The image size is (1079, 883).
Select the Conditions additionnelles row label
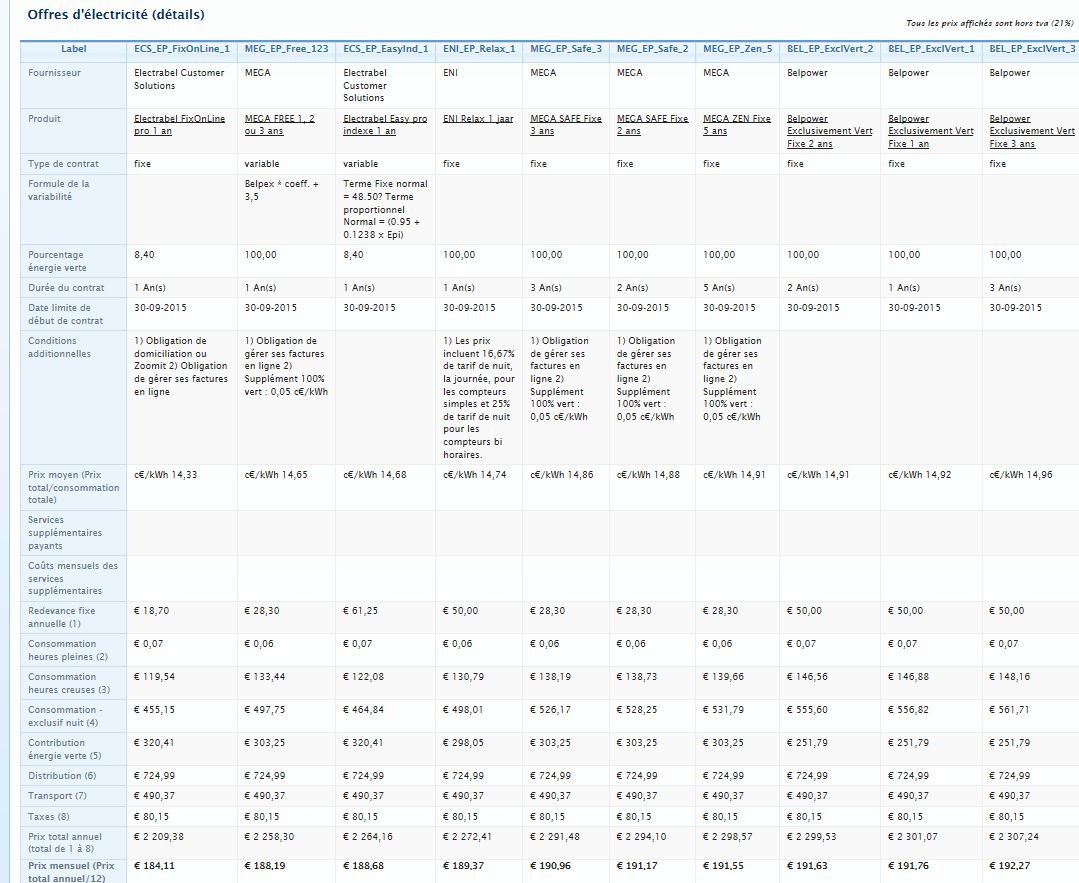[59, 347]
